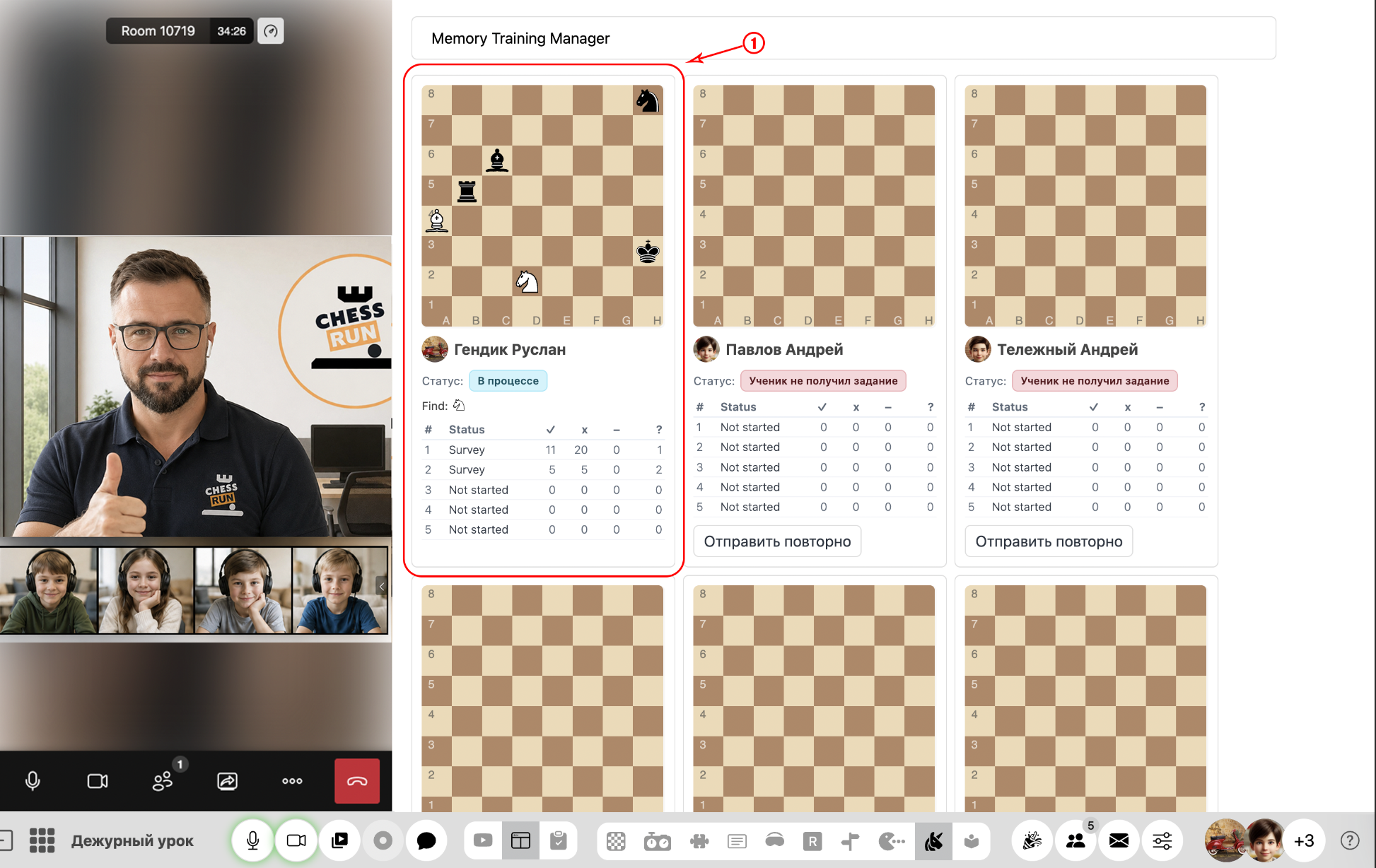Open the apps grid menu
The height and width of the screenshot is (868, 1376).
click(x=42, y=840)
